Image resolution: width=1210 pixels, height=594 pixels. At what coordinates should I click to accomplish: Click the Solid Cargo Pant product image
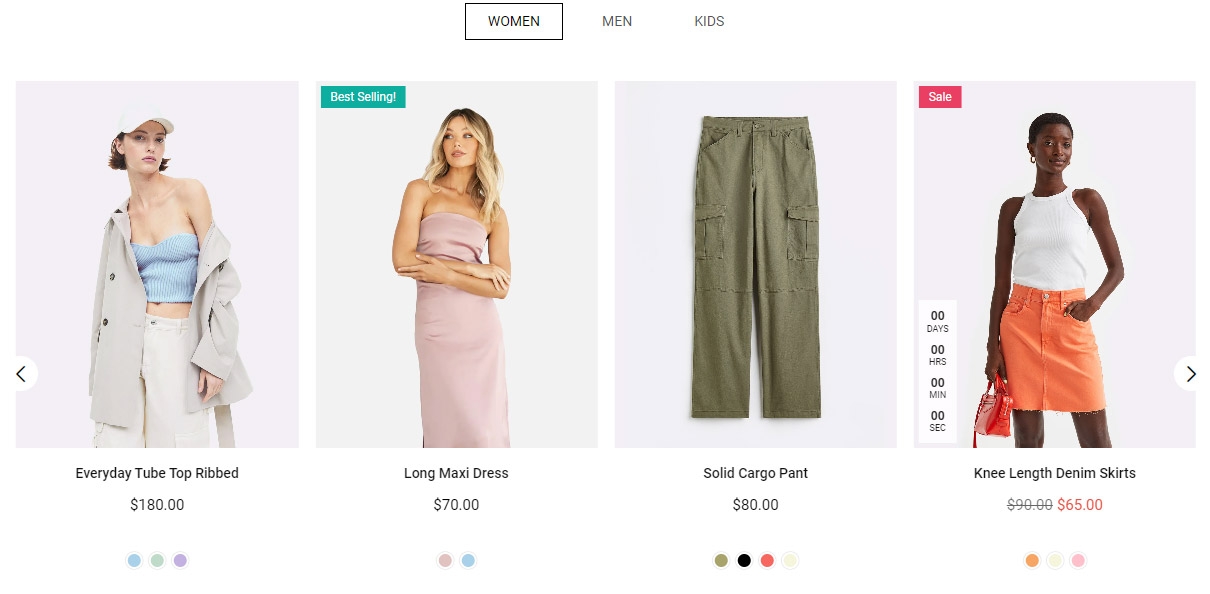click(755, 265)
